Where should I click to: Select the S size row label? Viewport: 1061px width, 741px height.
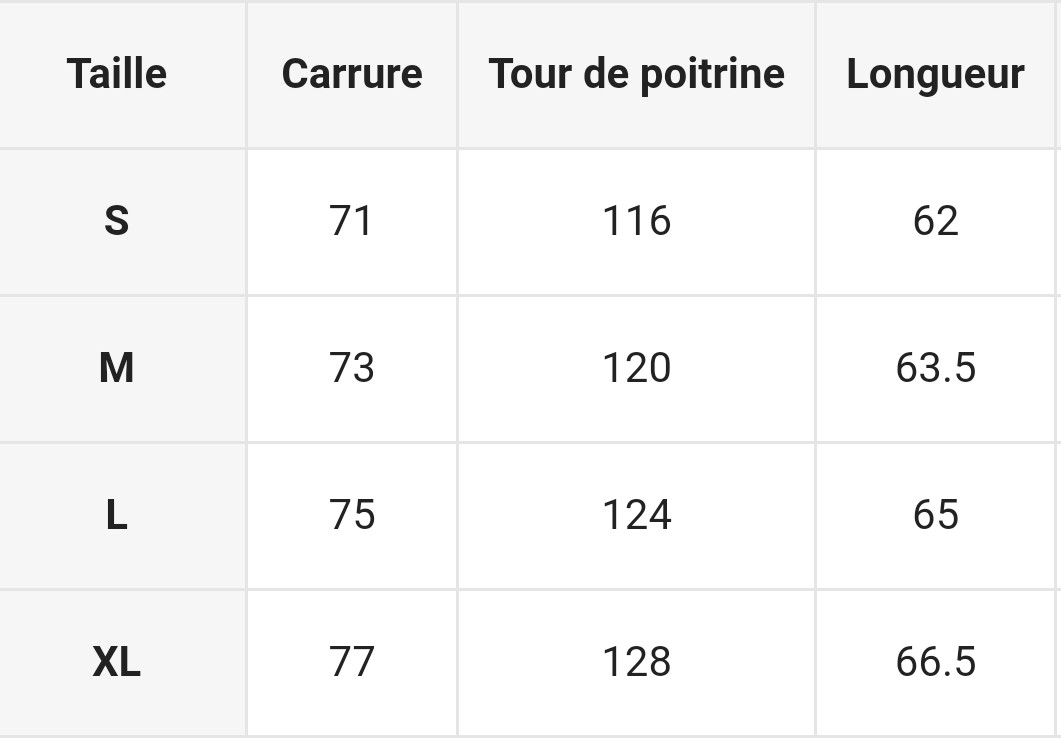pos(117,221)
